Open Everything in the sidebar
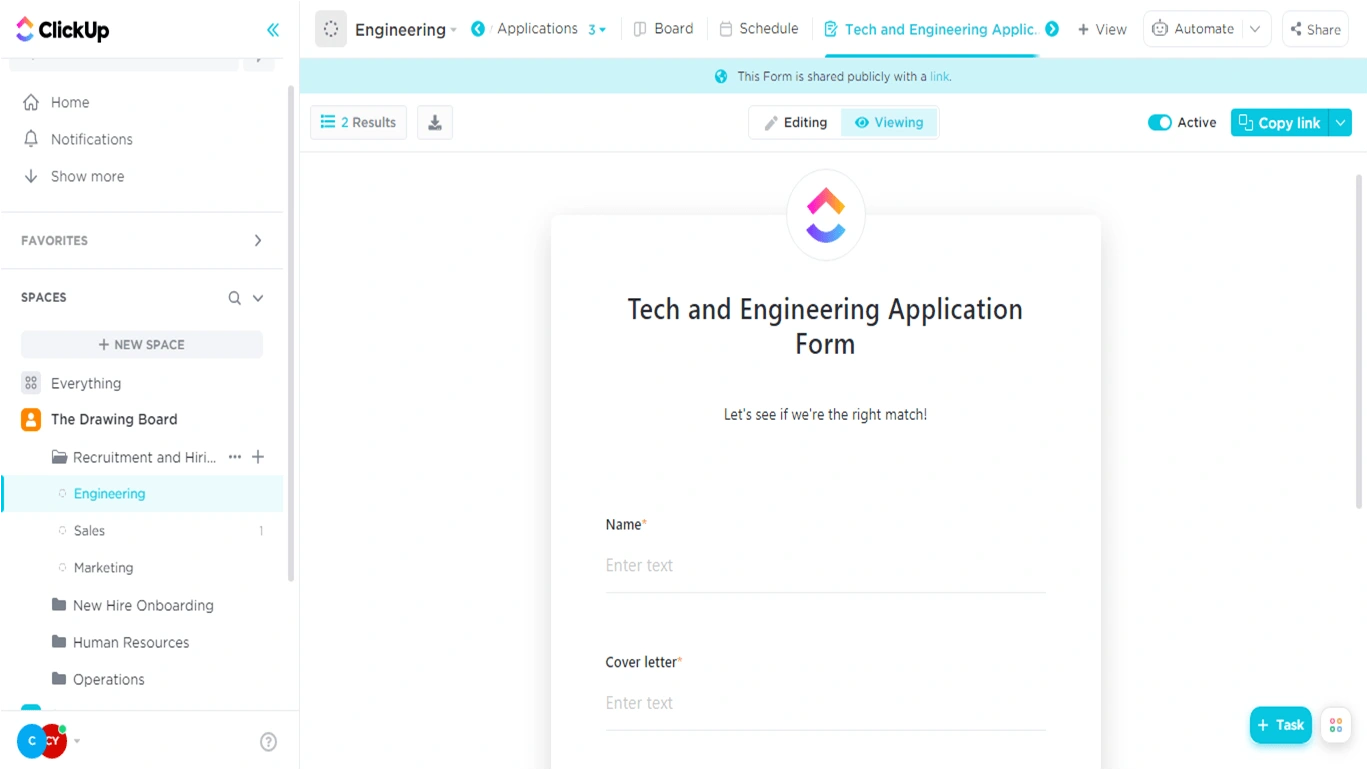Screen dimensions: 1368x770 [86, 383]
